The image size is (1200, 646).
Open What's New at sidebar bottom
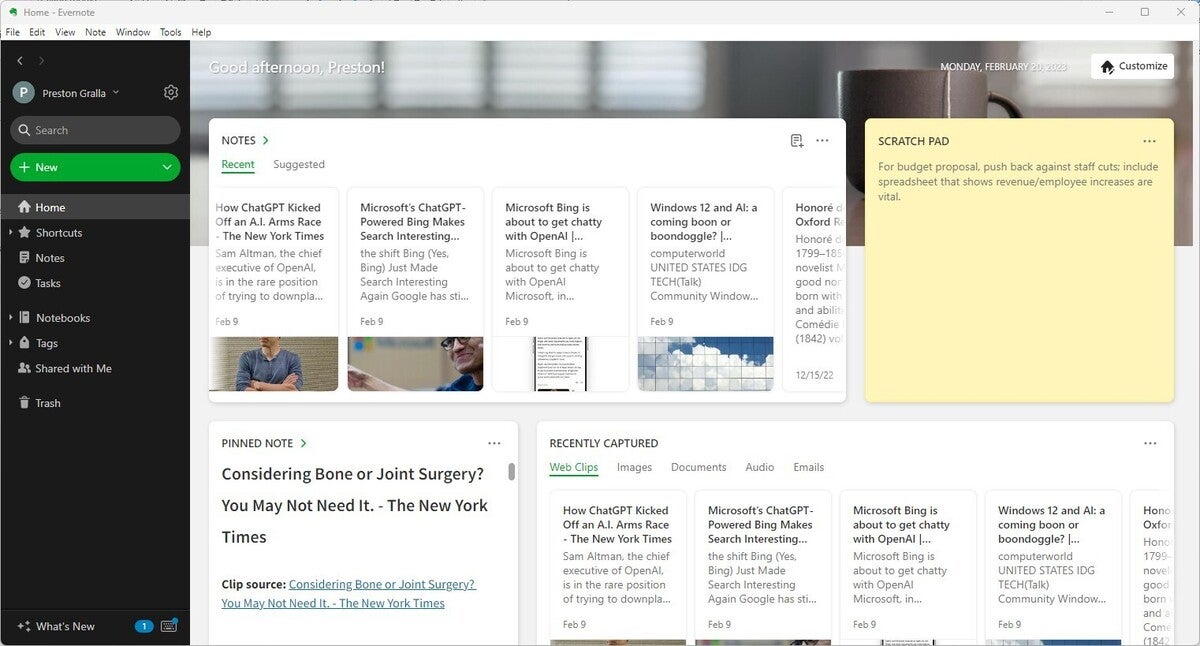pyautogui.click(x=65, y=626)
